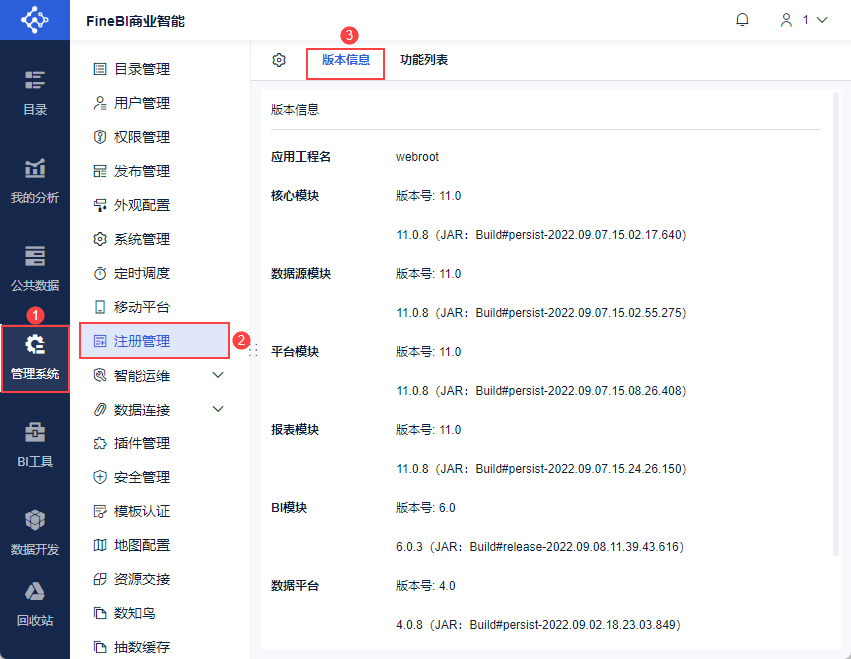Select 资源交接 text label
This screenshot has width=851, height=659.
pyautogui.click(x=142, y=579)
